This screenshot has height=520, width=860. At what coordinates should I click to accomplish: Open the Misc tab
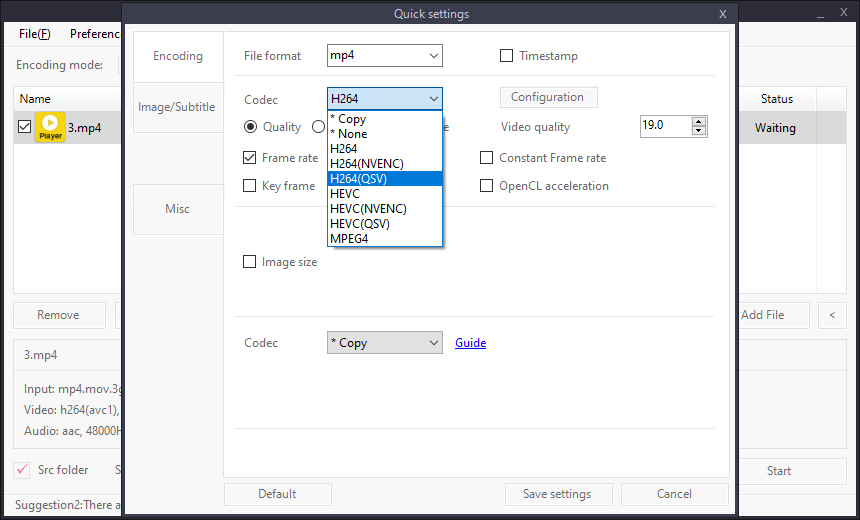tap(177, 209)
